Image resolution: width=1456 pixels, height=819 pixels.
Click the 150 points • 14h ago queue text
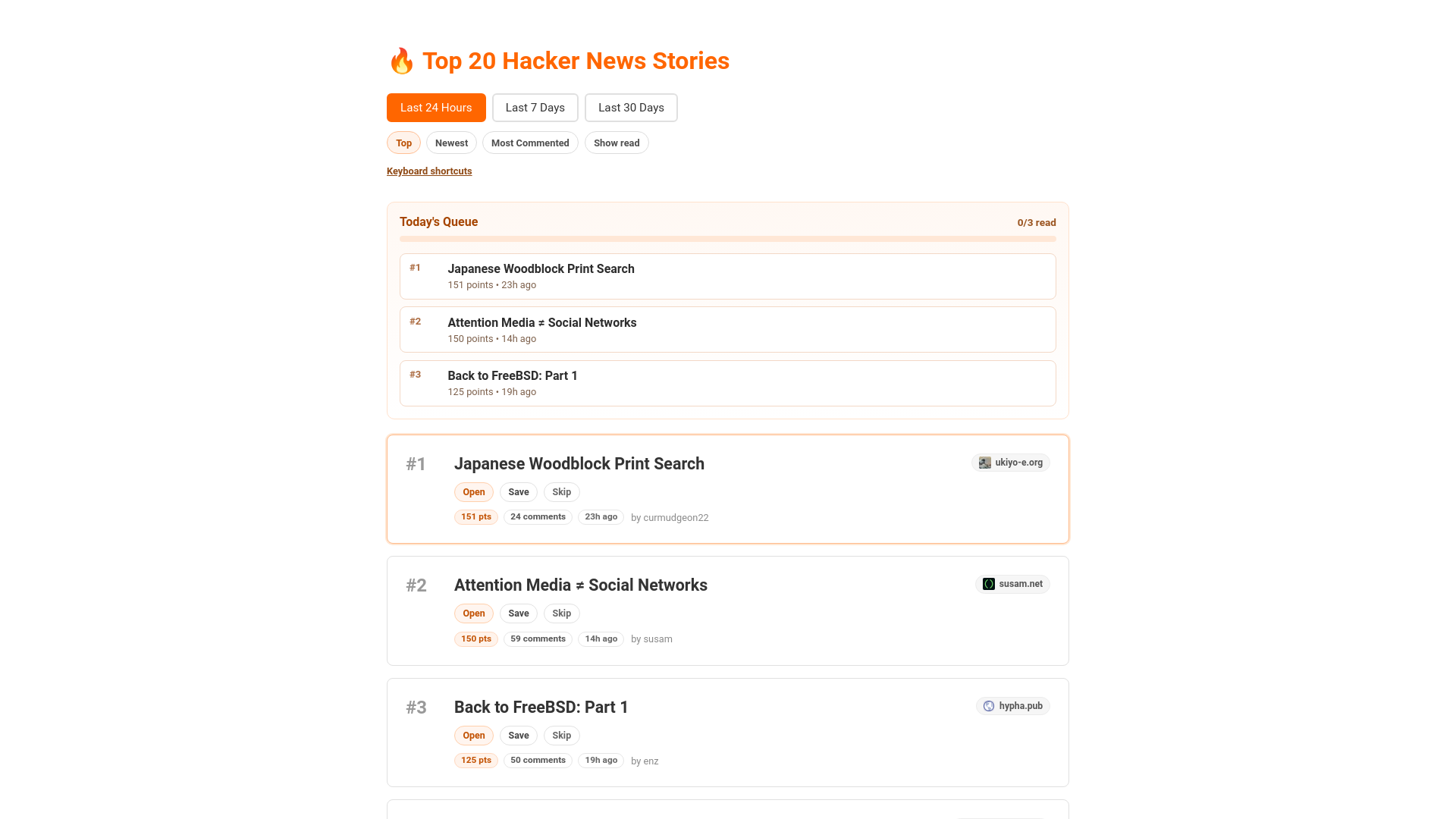pyautogui.click(x=491, y=339)
